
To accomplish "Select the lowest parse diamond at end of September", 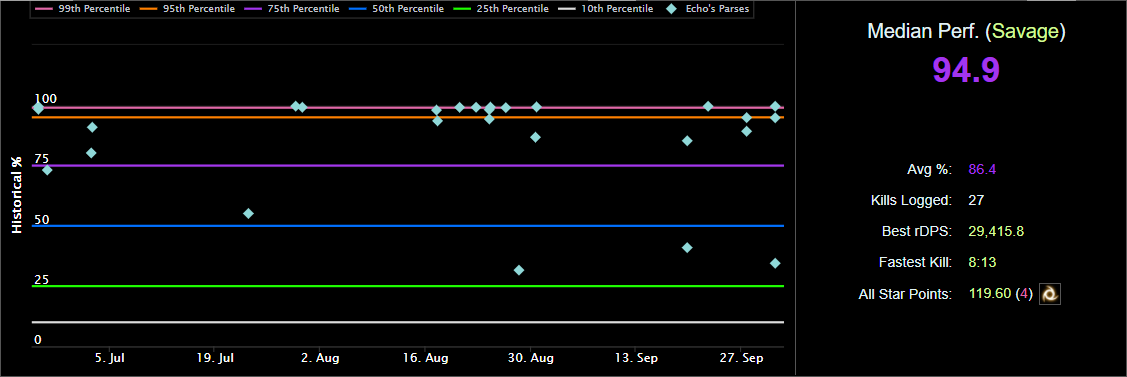I will pyautogui.click(x=775, y=263).
